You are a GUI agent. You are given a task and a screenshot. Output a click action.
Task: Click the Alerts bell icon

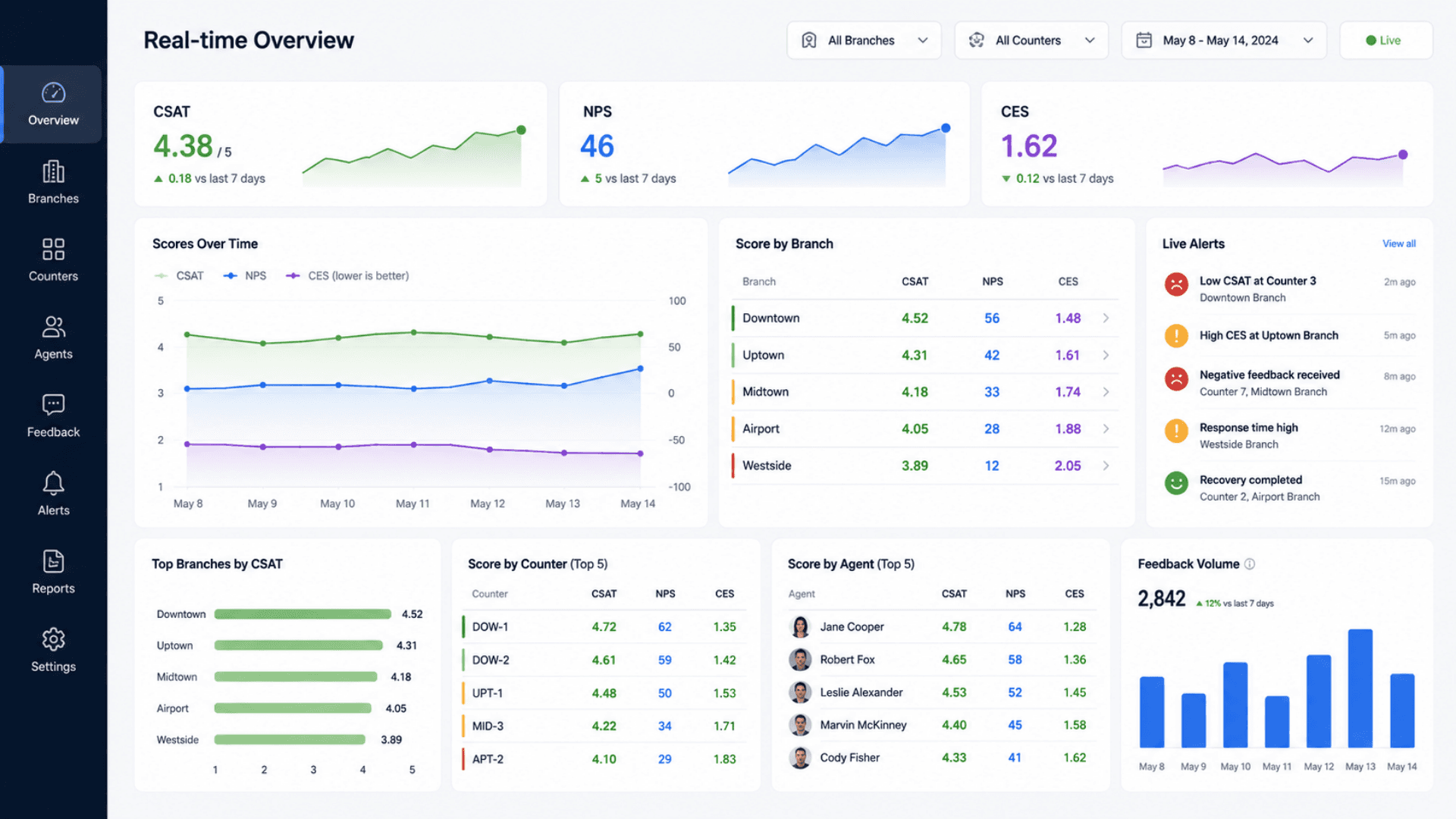[x=53, y=483]
